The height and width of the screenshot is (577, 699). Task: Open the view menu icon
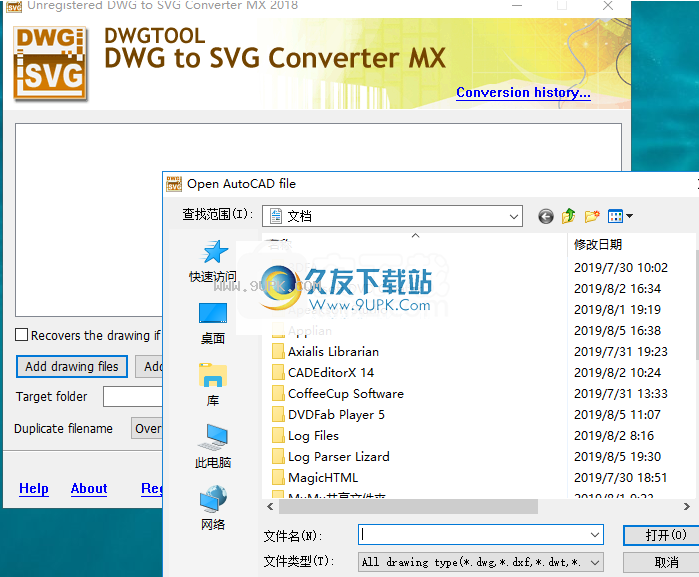(620, 216)
